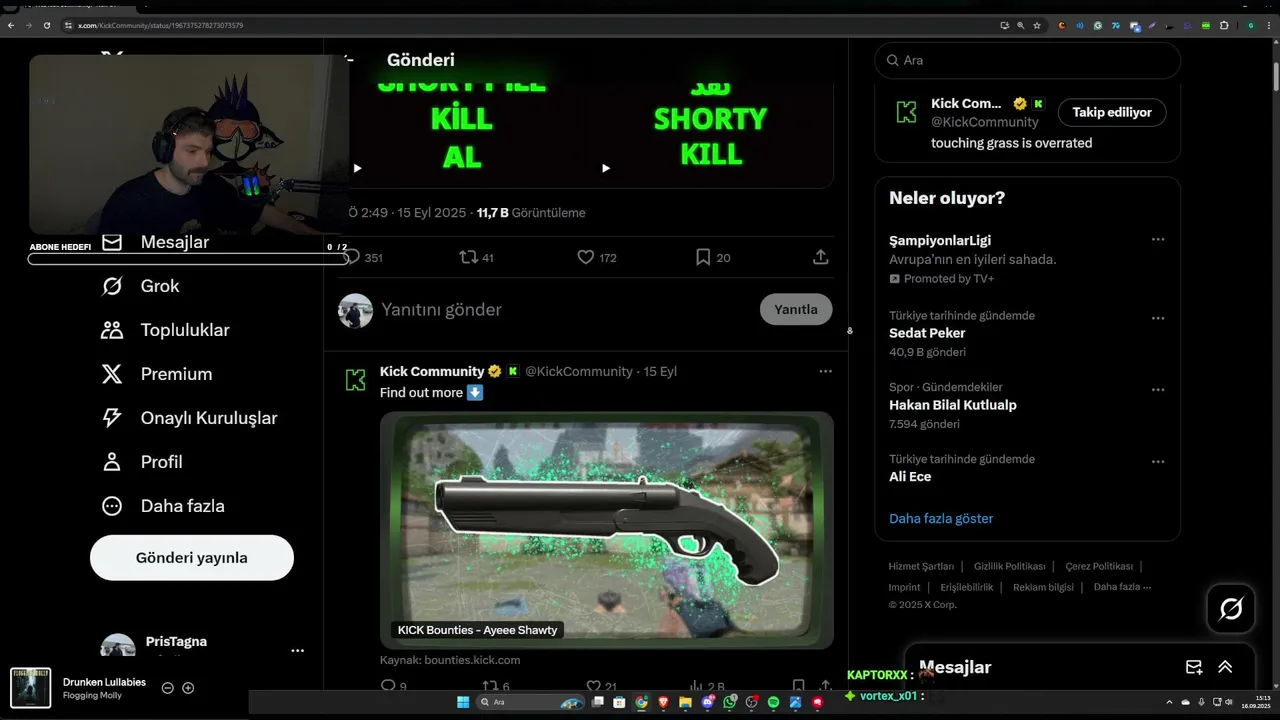1280x720 pixels.
Task: Open the Hakan Bilal Kutlualp trend
Action: [952, 405]
